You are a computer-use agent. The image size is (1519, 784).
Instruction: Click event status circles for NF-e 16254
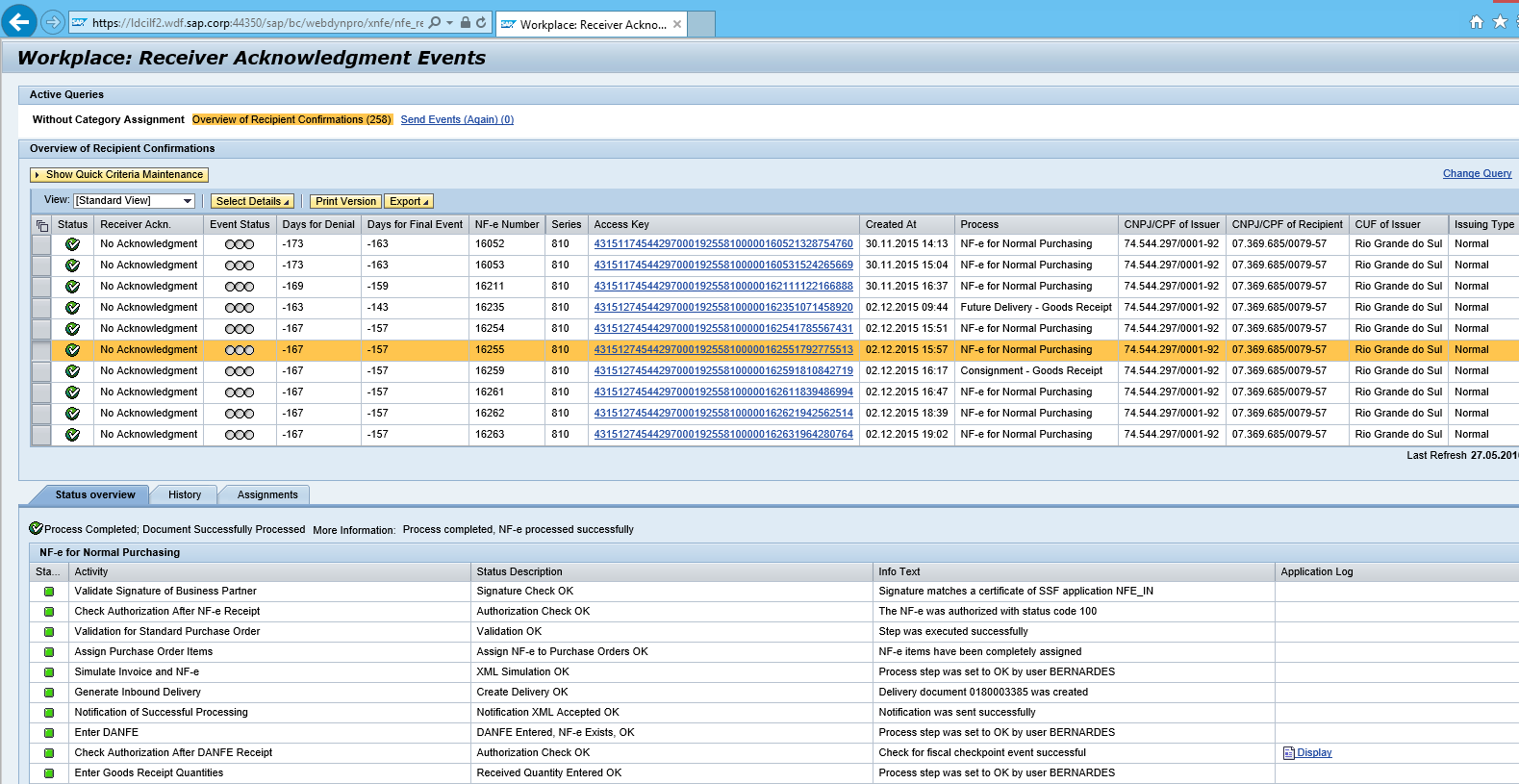(x=240, y=329)
